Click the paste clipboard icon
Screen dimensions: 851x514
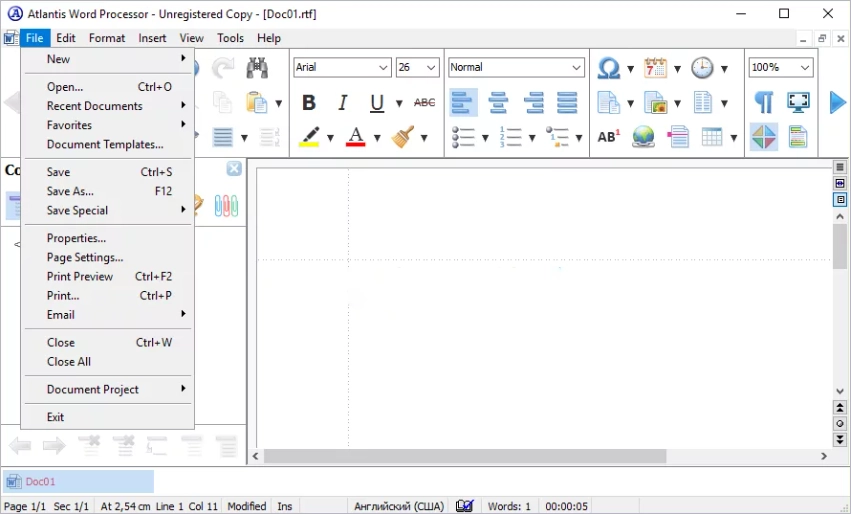[257, 103]
